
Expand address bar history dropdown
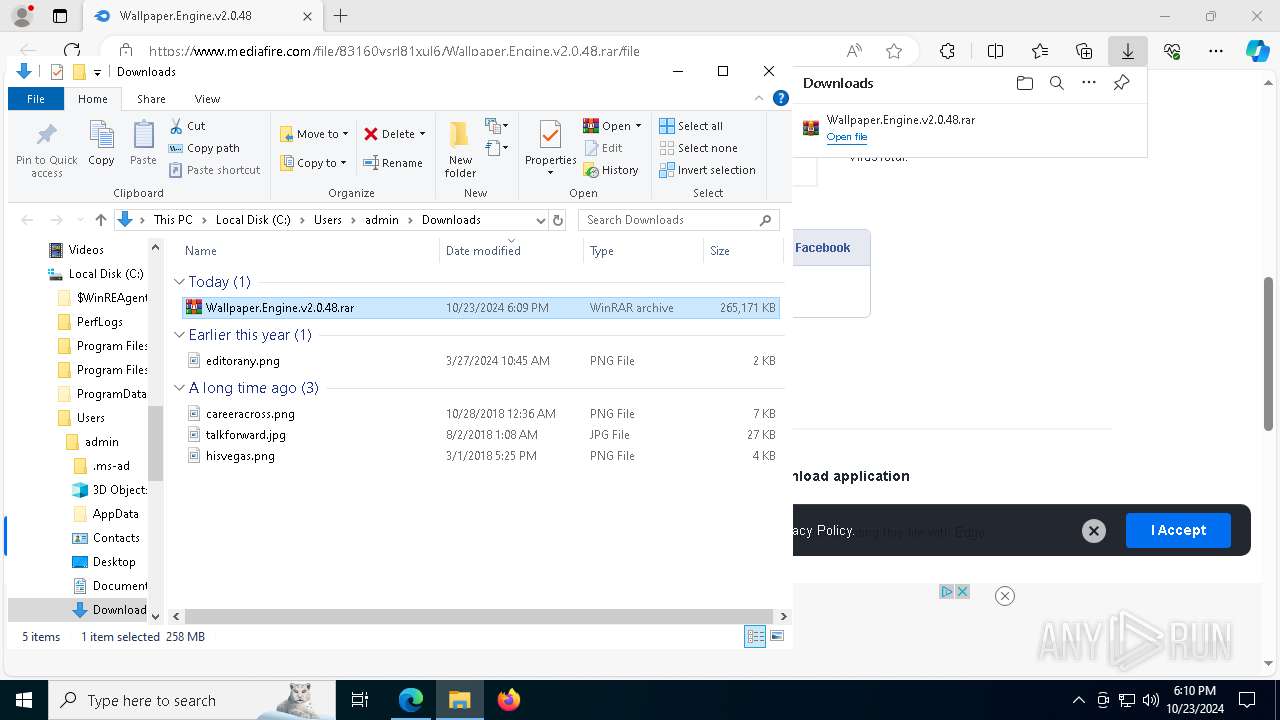(x=541, y=220)
